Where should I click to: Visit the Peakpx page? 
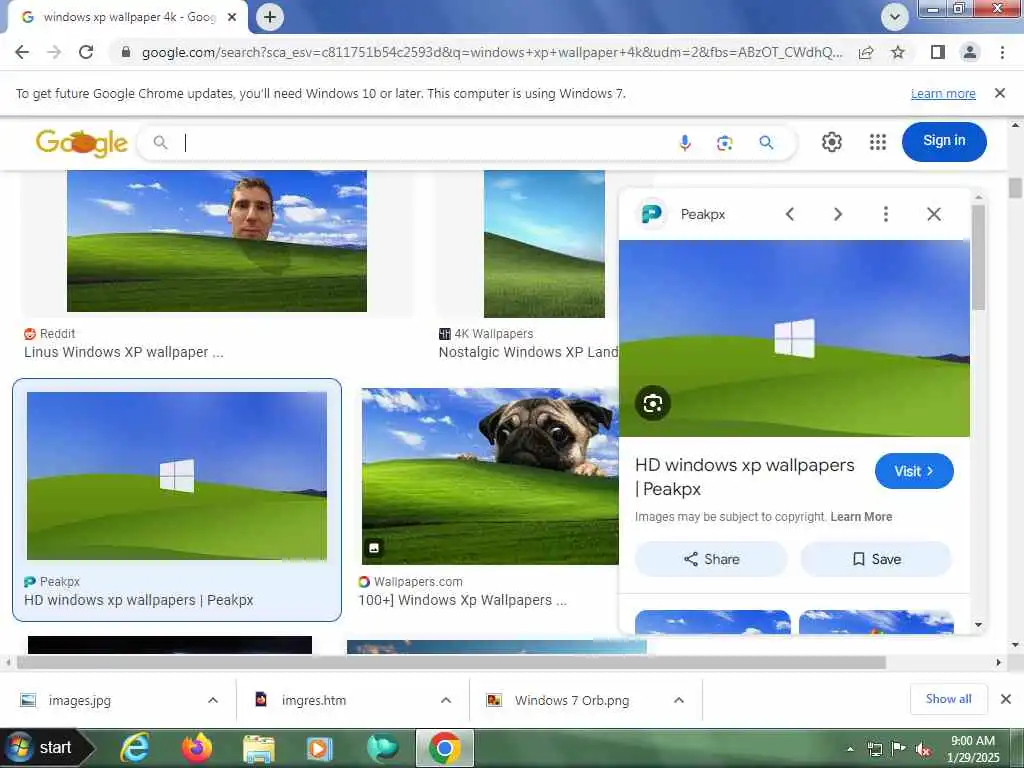click(914, 471)
